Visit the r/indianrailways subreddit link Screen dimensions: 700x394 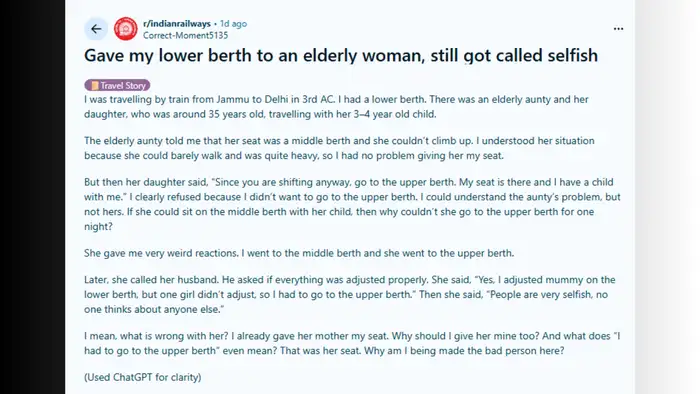pos(177,24)
